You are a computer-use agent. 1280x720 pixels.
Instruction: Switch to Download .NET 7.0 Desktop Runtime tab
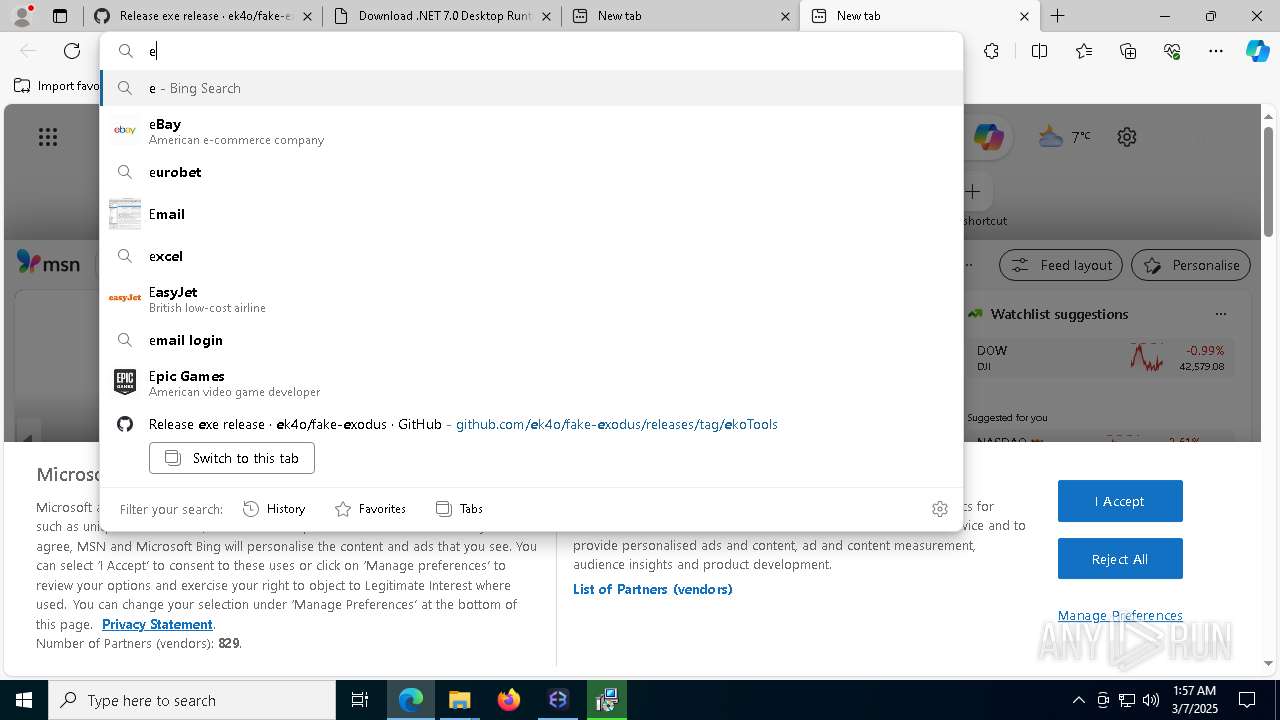(442, 16)
